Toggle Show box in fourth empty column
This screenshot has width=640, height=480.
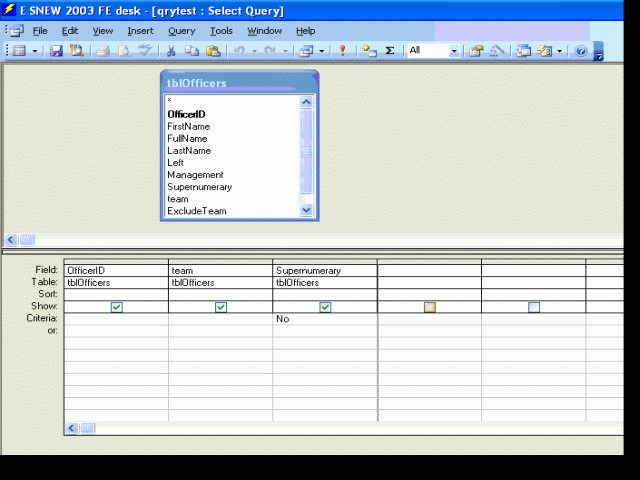430,307
